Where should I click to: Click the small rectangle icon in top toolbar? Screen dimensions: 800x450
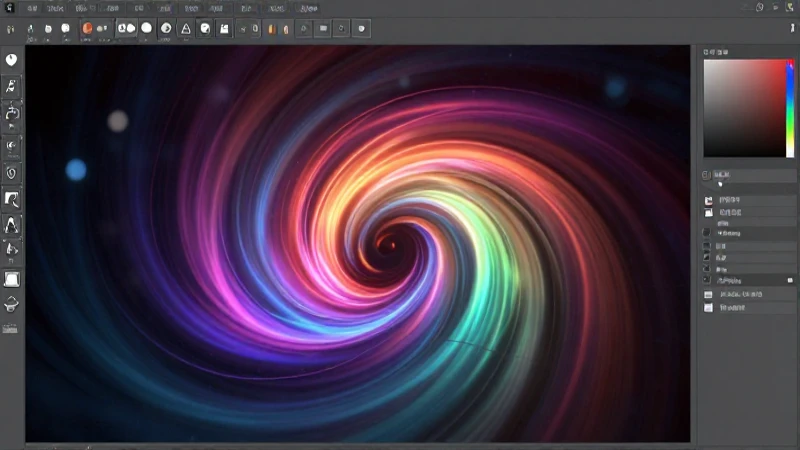coord(323,29)
